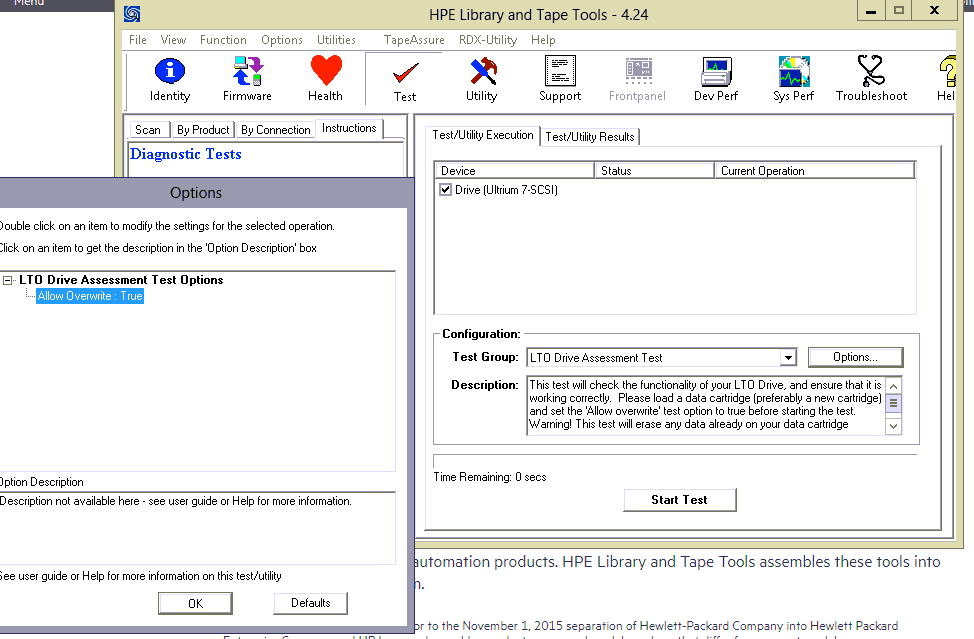The height and width of the screenshot is (639, 974).
Task: Click the Description scrollbar thumb
Action: point(893,403)
